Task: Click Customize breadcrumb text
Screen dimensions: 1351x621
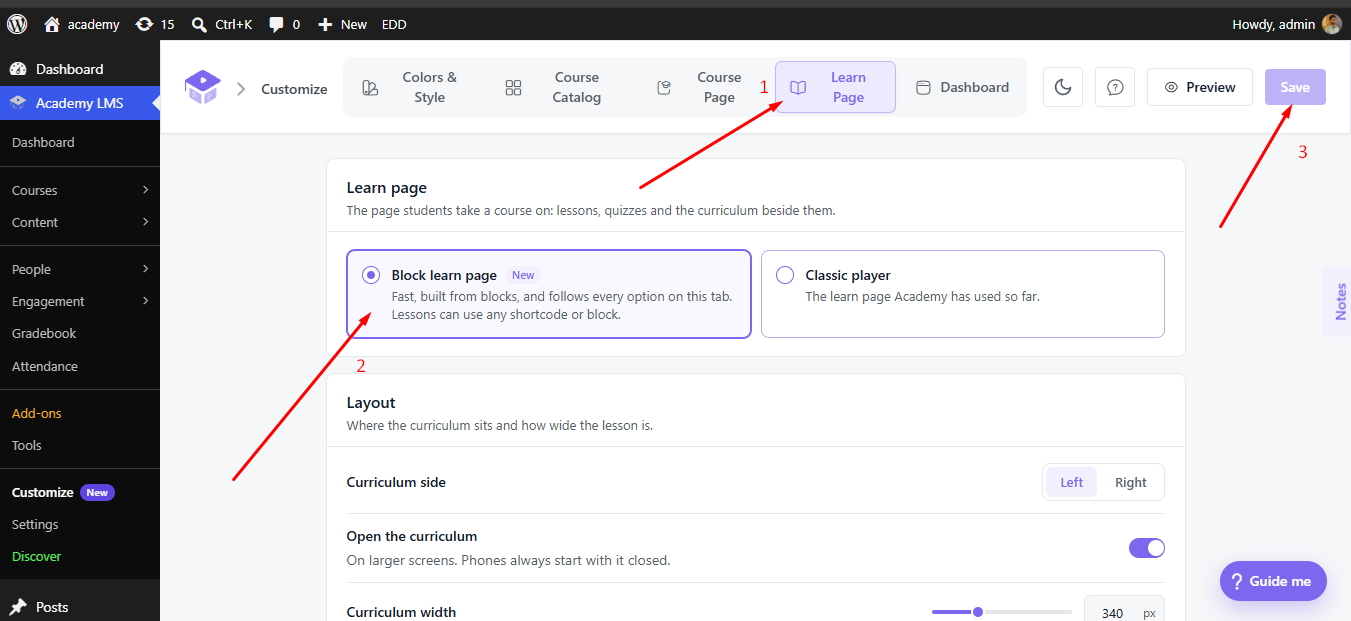Action: point(294,89)
